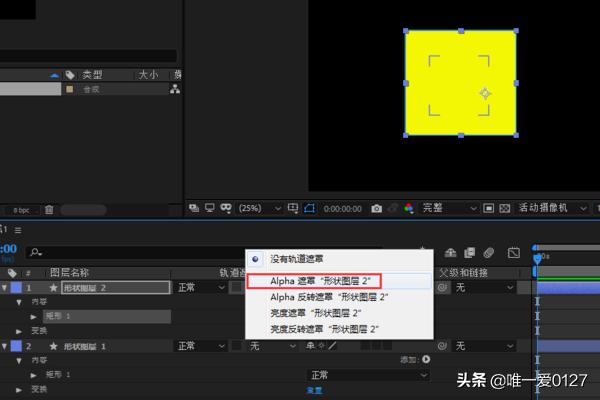
Task: Click the project panel label tag icon
Action: tap(70, 75)
